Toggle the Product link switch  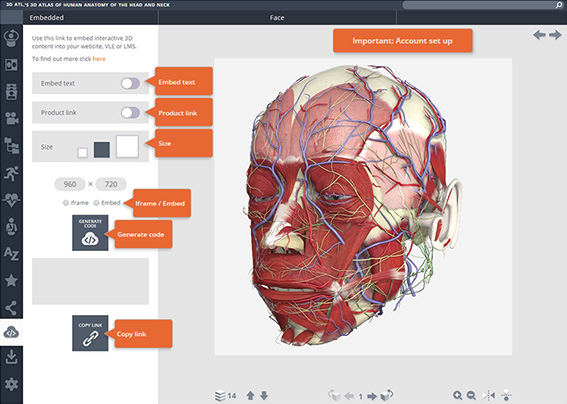pos(130,112)
